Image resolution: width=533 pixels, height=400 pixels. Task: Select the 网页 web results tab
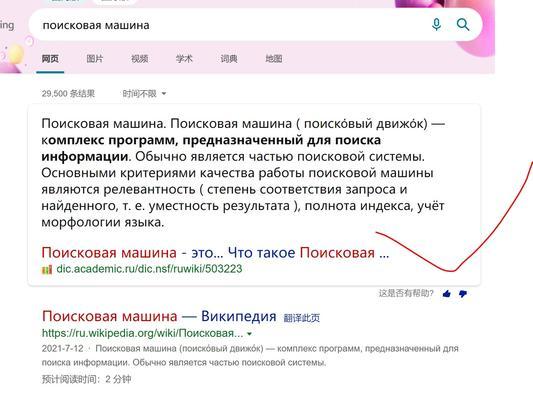tap(50, 59)
